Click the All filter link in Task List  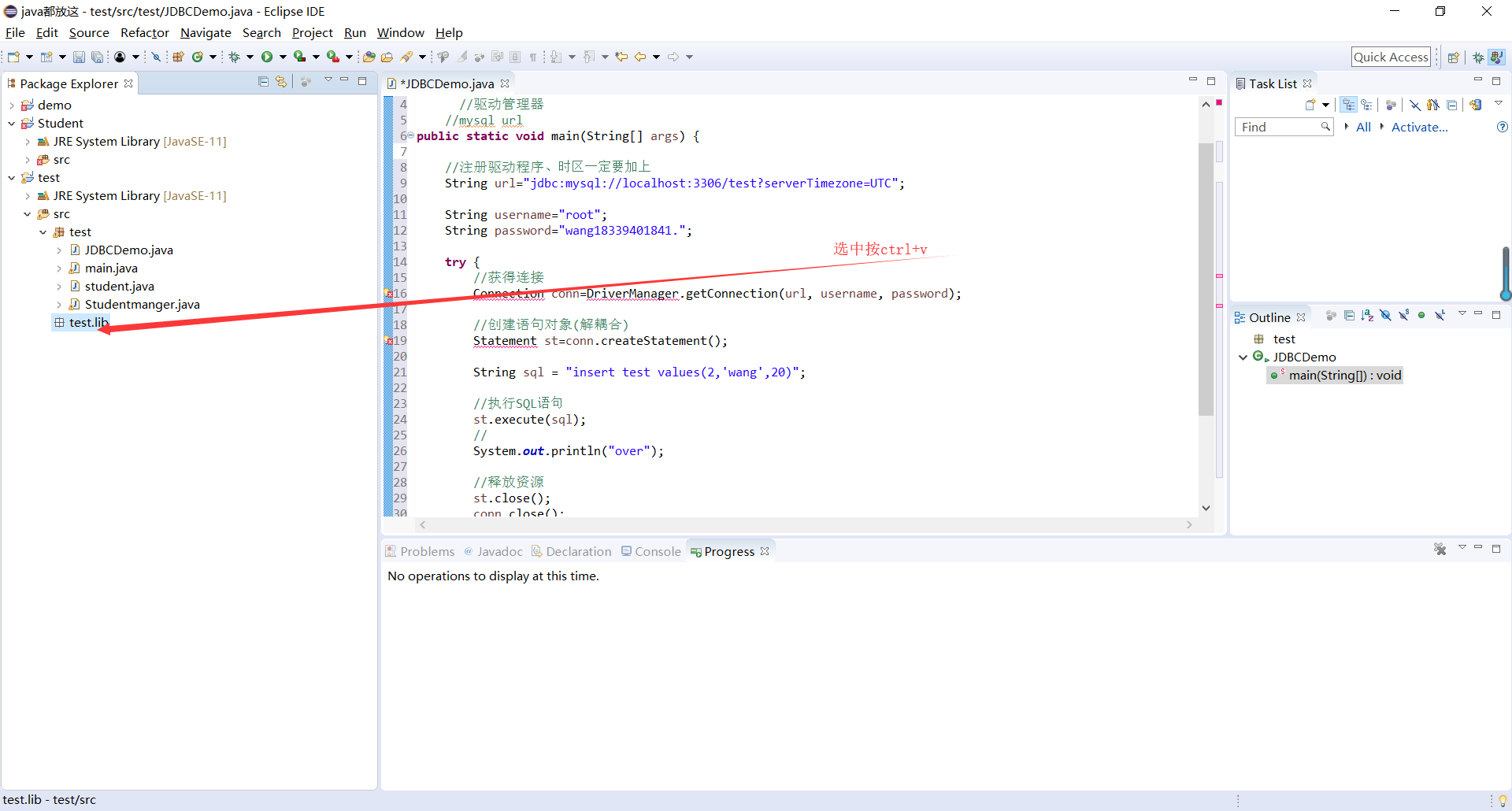(x=1363, y=127)
